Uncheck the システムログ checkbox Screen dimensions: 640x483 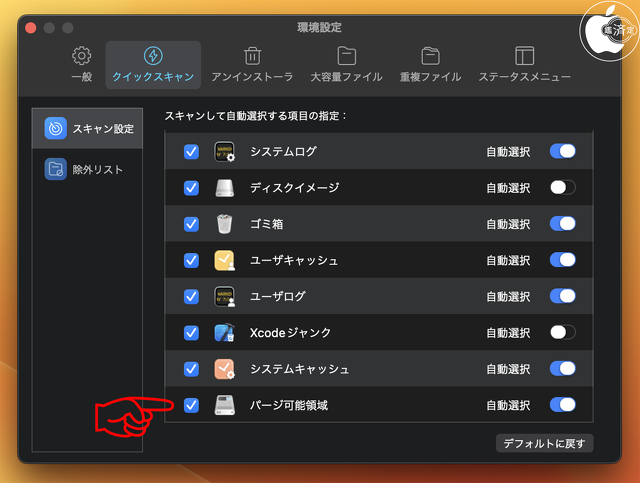192,152
